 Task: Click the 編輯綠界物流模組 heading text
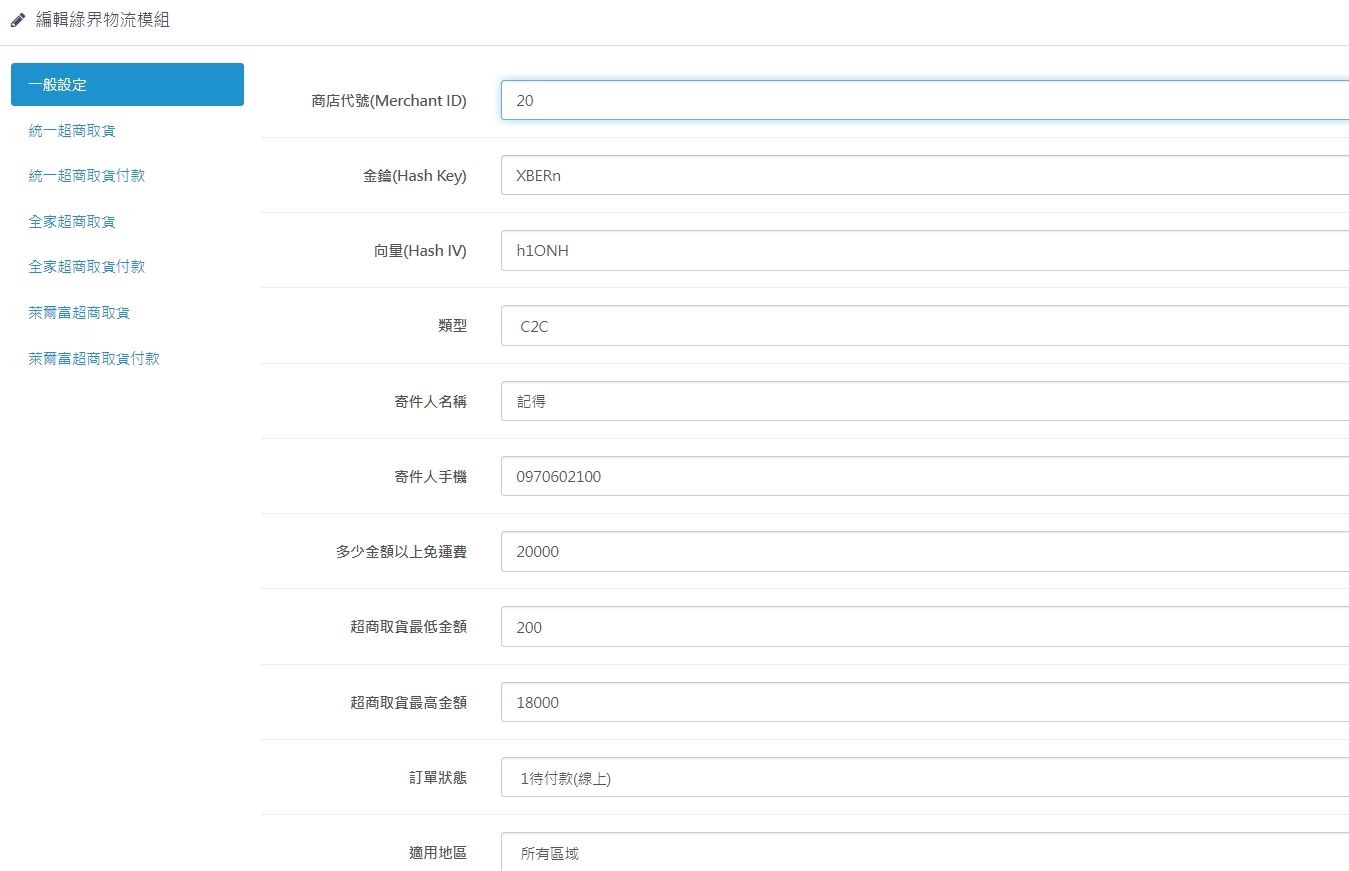(x=103, y=20)
